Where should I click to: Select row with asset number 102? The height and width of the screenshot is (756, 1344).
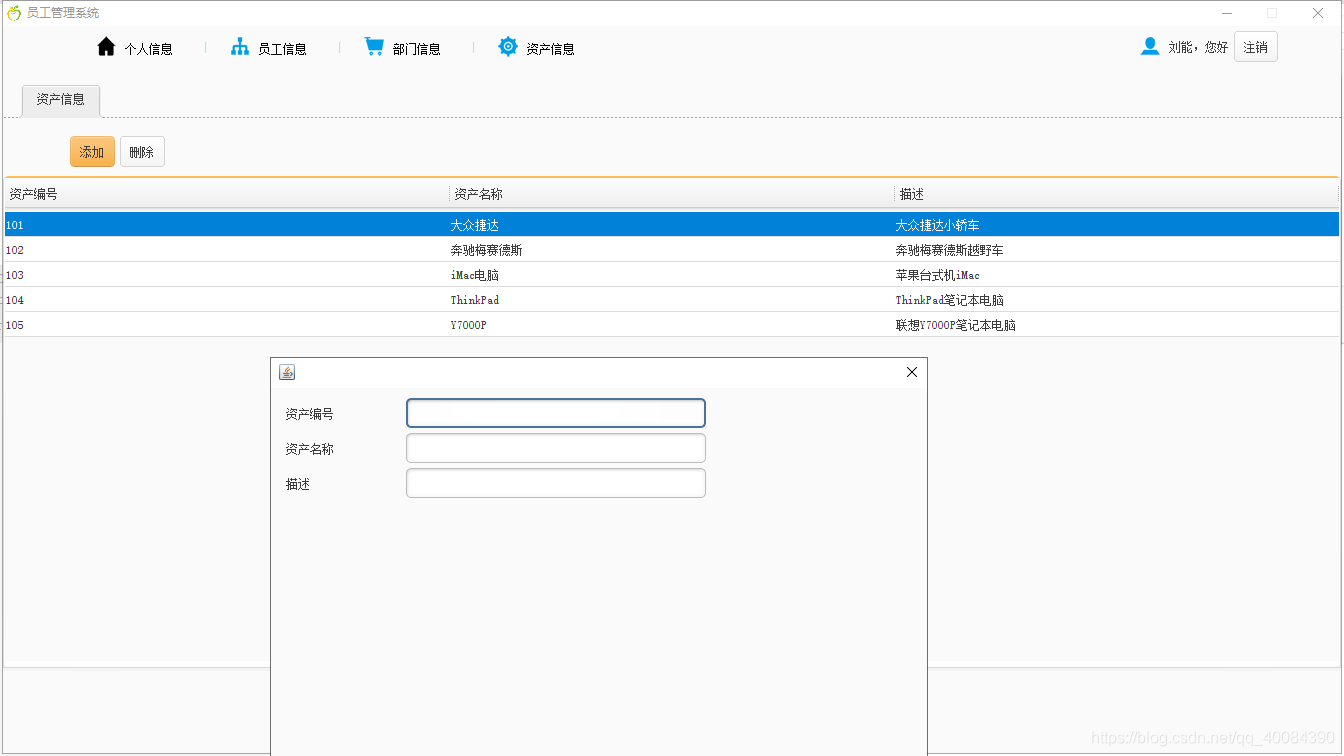672,250
